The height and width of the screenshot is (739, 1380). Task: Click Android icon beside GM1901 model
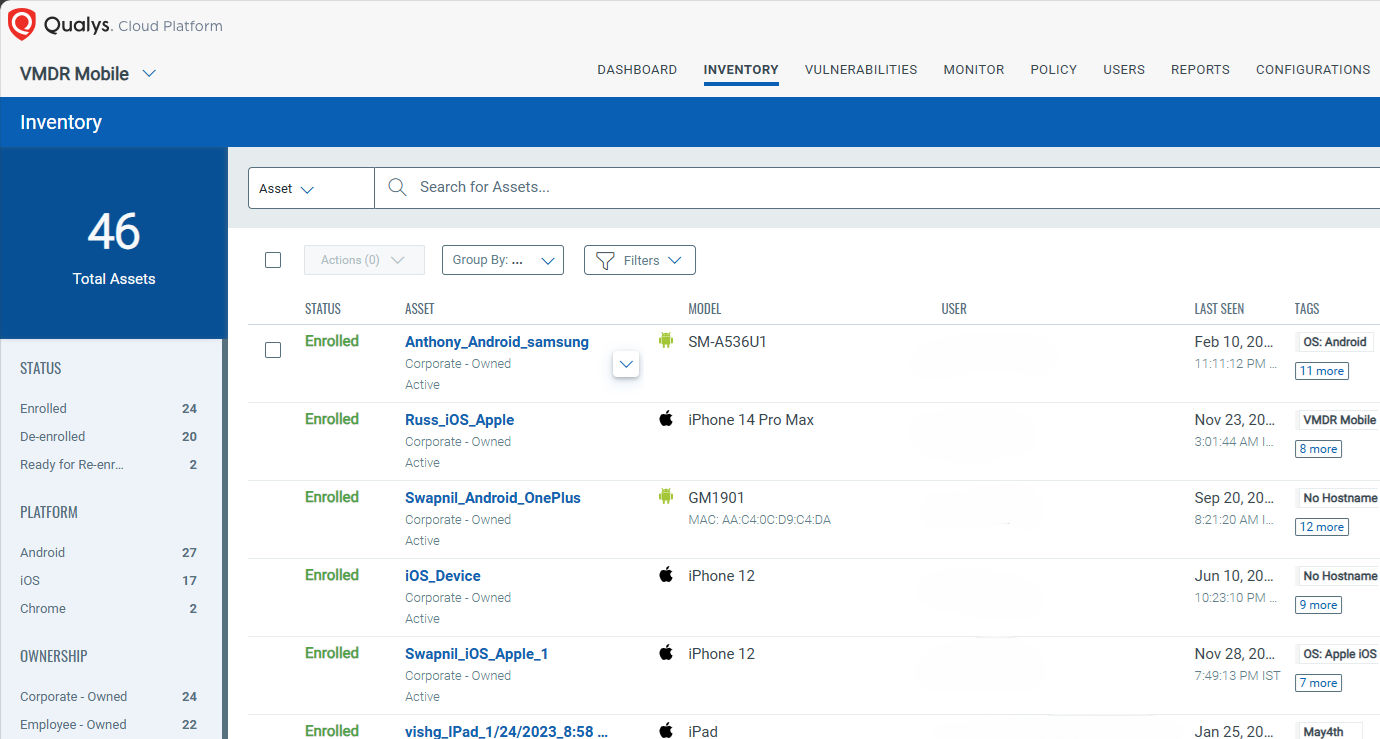tap(666, 497)
